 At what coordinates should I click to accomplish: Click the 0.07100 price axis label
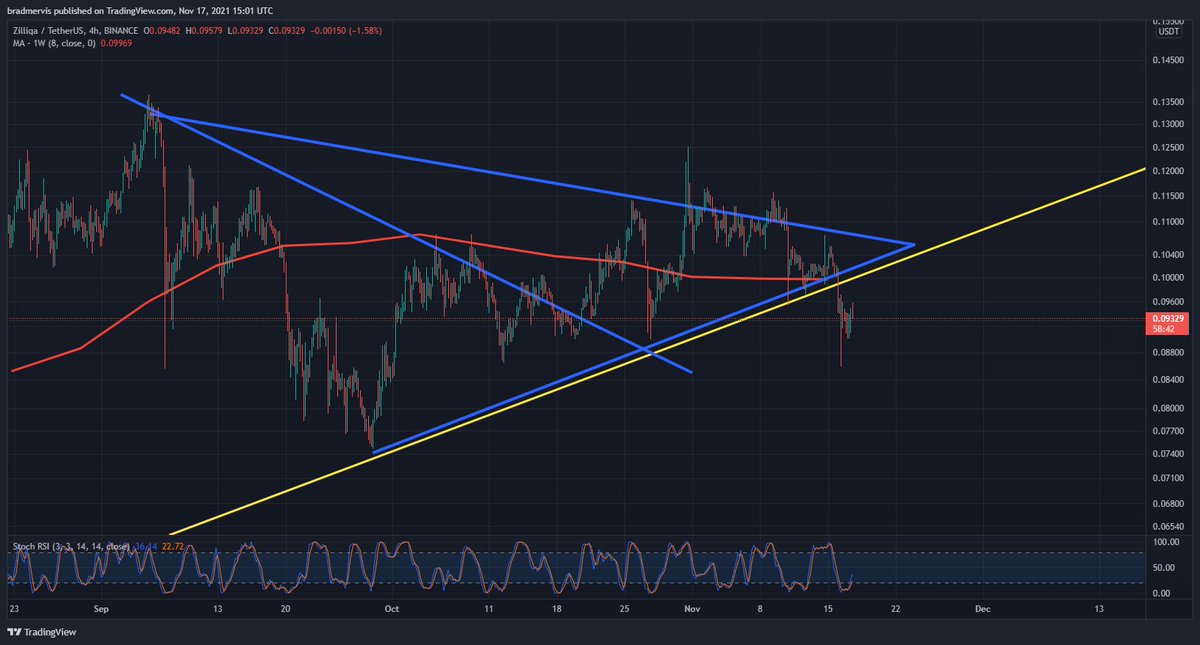1168,477
